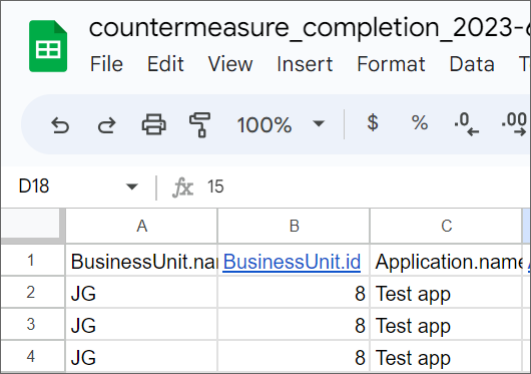Format as currency with dollar icon
This screenshot has width=531, height=374.
(x=373, y=123)
